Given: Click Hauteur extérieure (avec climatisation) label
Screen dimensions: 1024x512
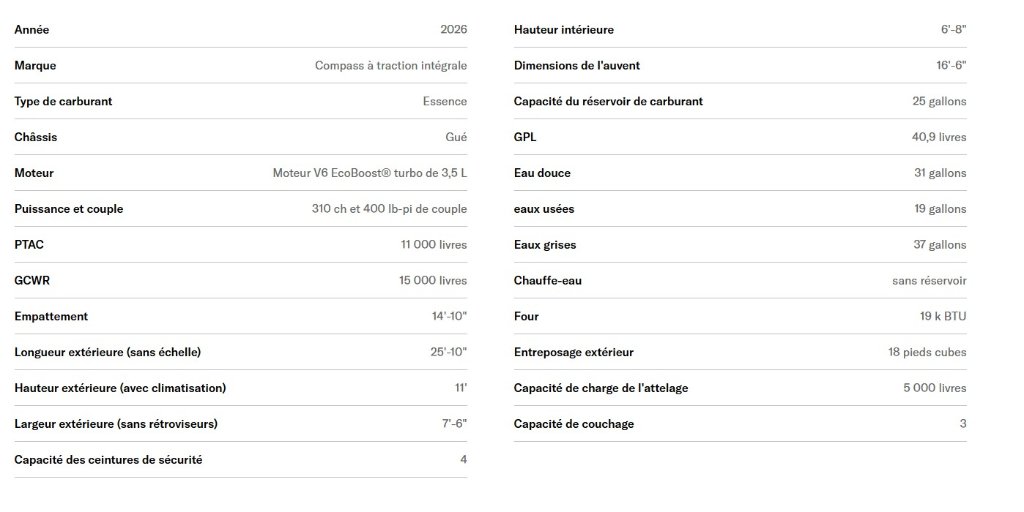Looking at the screenshot, I should pyautogui.click(x=120, y=388).
